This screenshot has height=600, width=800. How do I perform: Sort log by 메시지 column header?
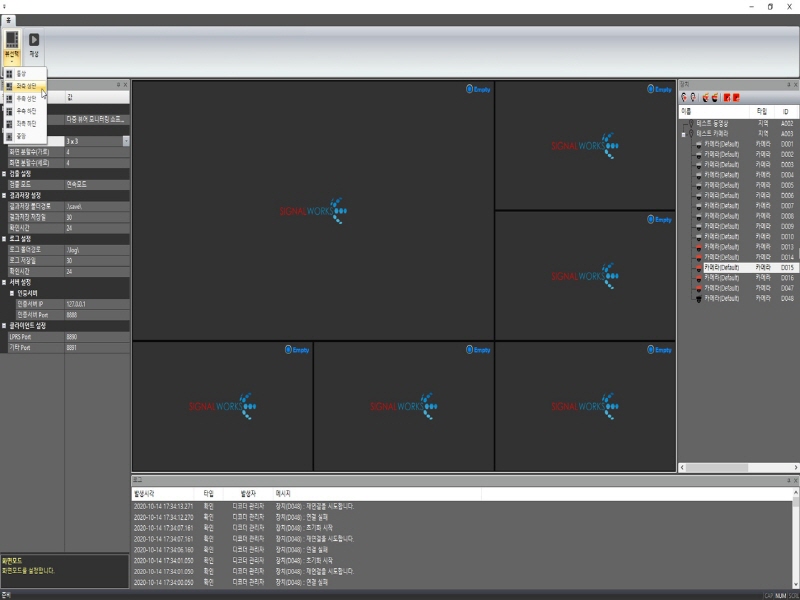pos(378,494)
